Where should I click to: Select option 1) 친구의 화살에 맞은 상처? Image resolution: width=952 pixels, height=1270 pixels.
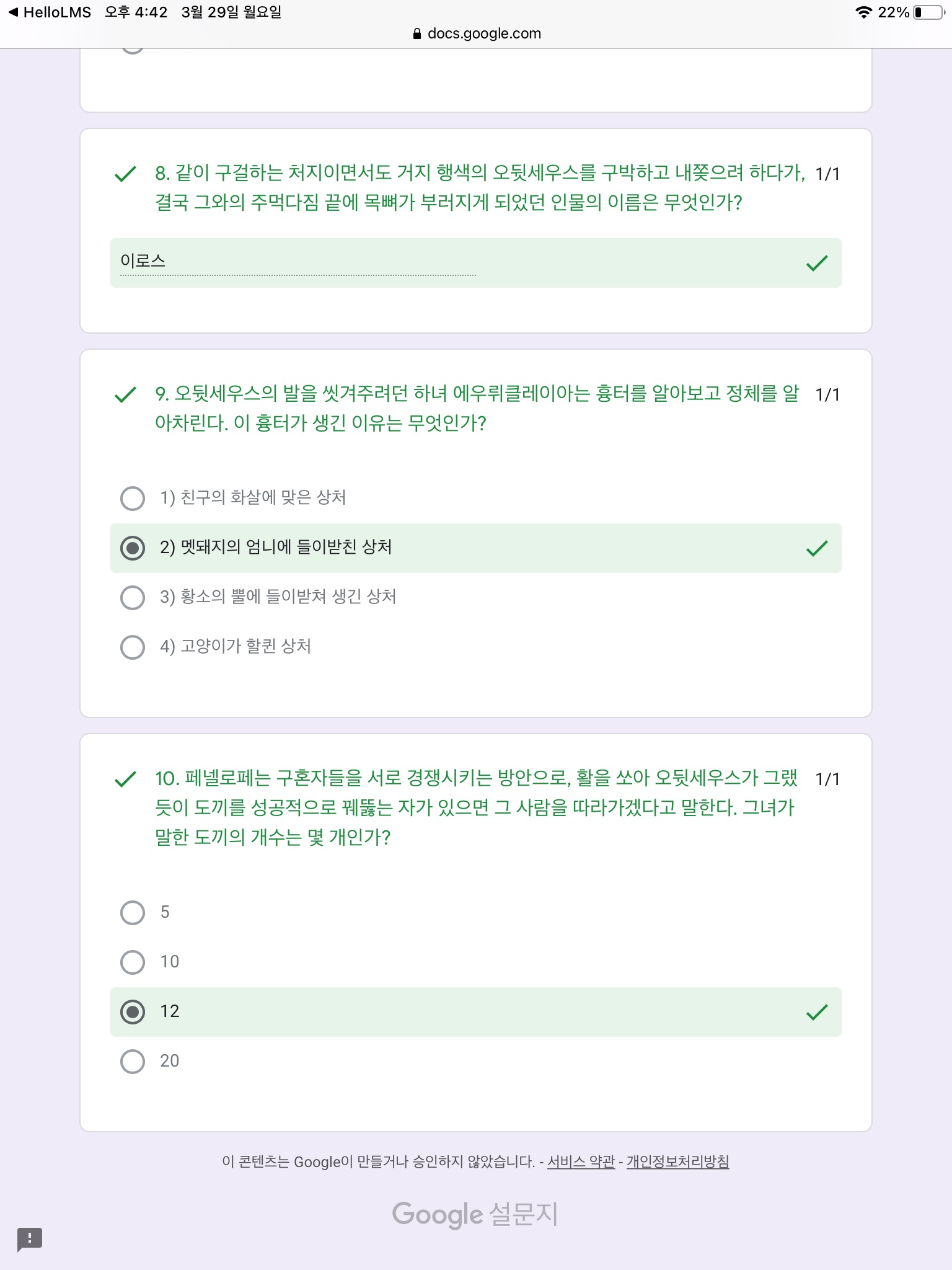click(133, 498)
